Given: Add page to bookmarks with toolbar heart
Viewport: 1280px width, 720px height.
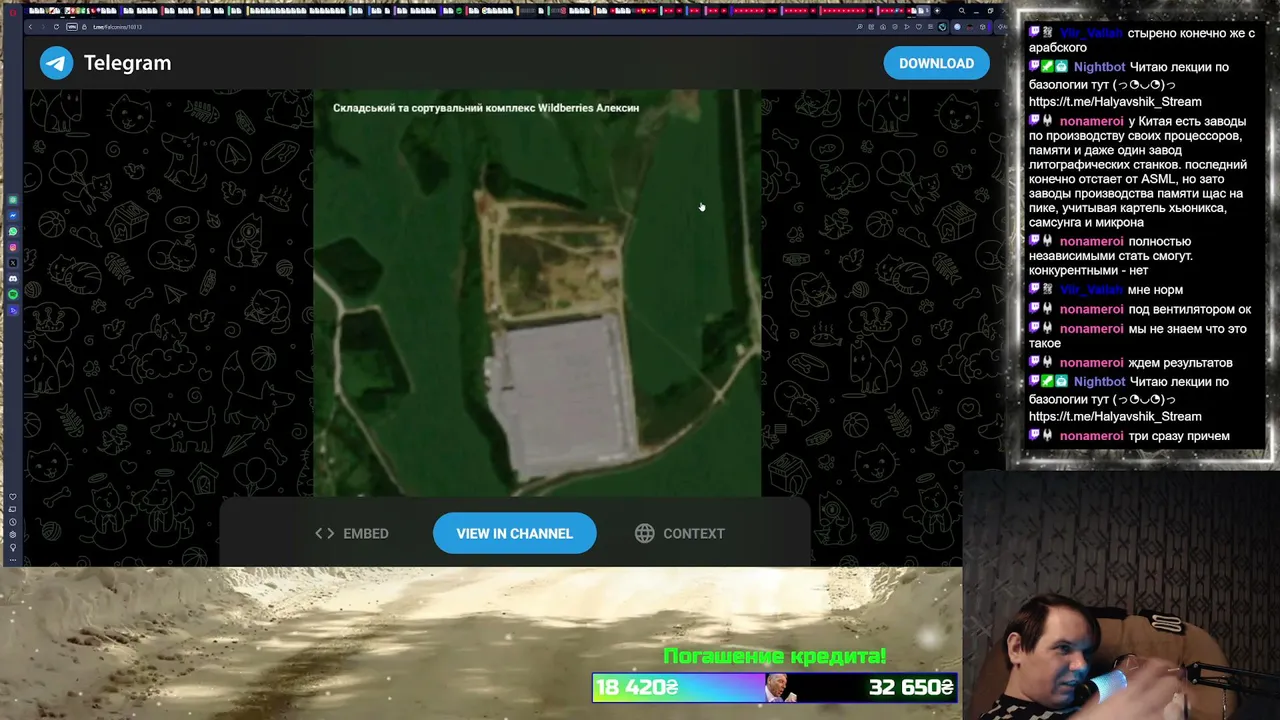Looking at the screenshot, I should pyautogui.click(x=918, y=27).
